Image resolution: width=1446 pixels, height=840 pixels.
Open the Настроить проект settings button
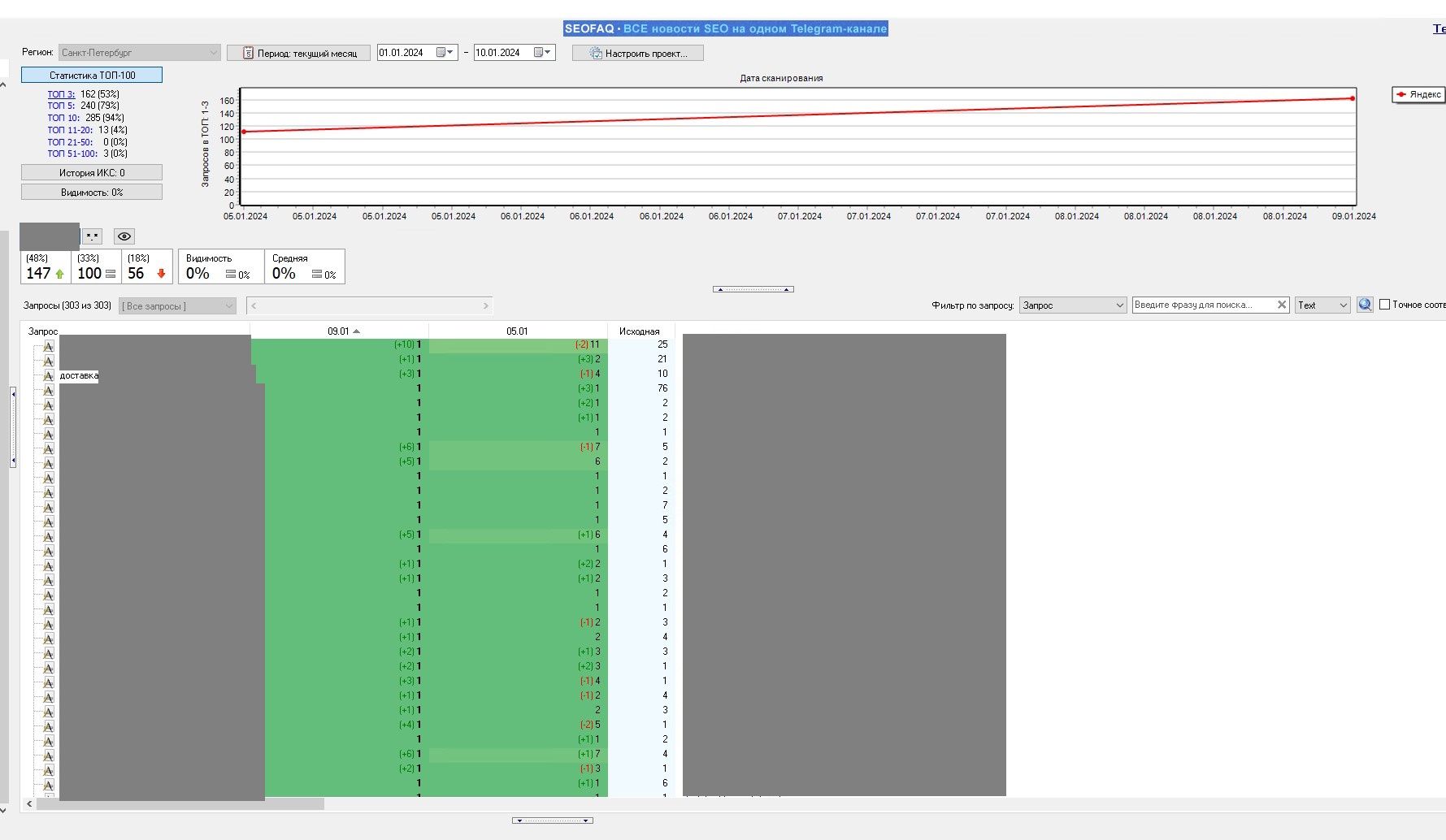tap(637, 53)
